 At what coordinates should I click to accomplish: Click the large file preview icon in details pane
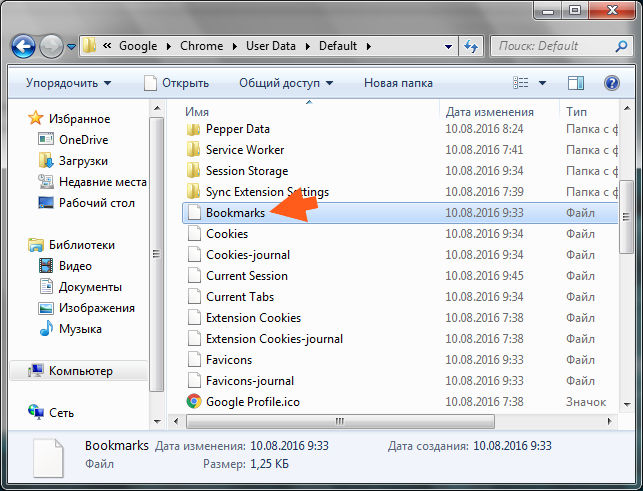pyautogui.click(x=48, y=458)
